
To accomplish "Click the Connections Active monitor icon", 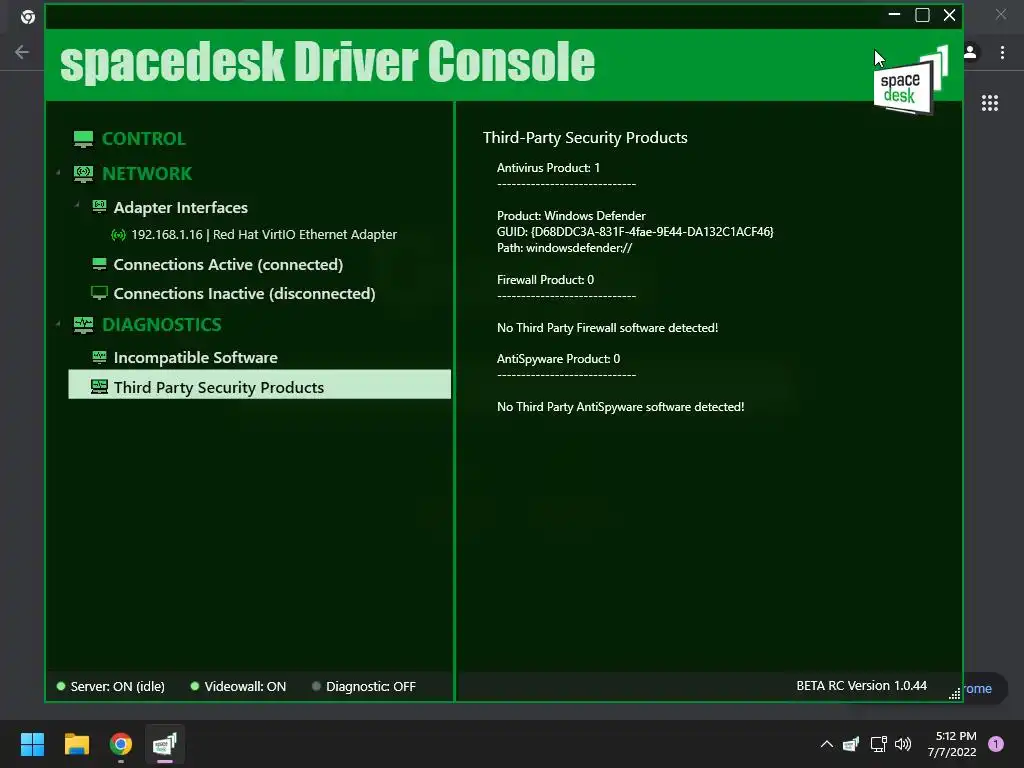I will (x=99, y=264).
